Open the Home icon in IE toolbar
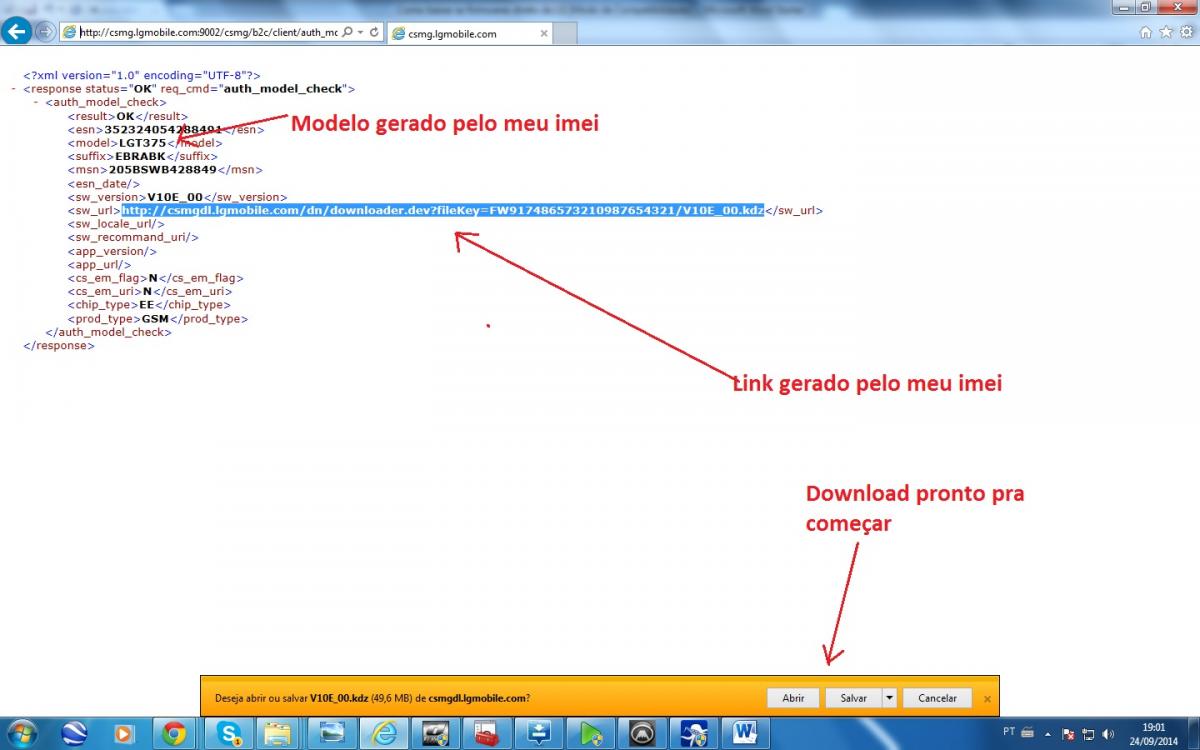Screen dimensions: 1200x750 [x=1146, y=32]
